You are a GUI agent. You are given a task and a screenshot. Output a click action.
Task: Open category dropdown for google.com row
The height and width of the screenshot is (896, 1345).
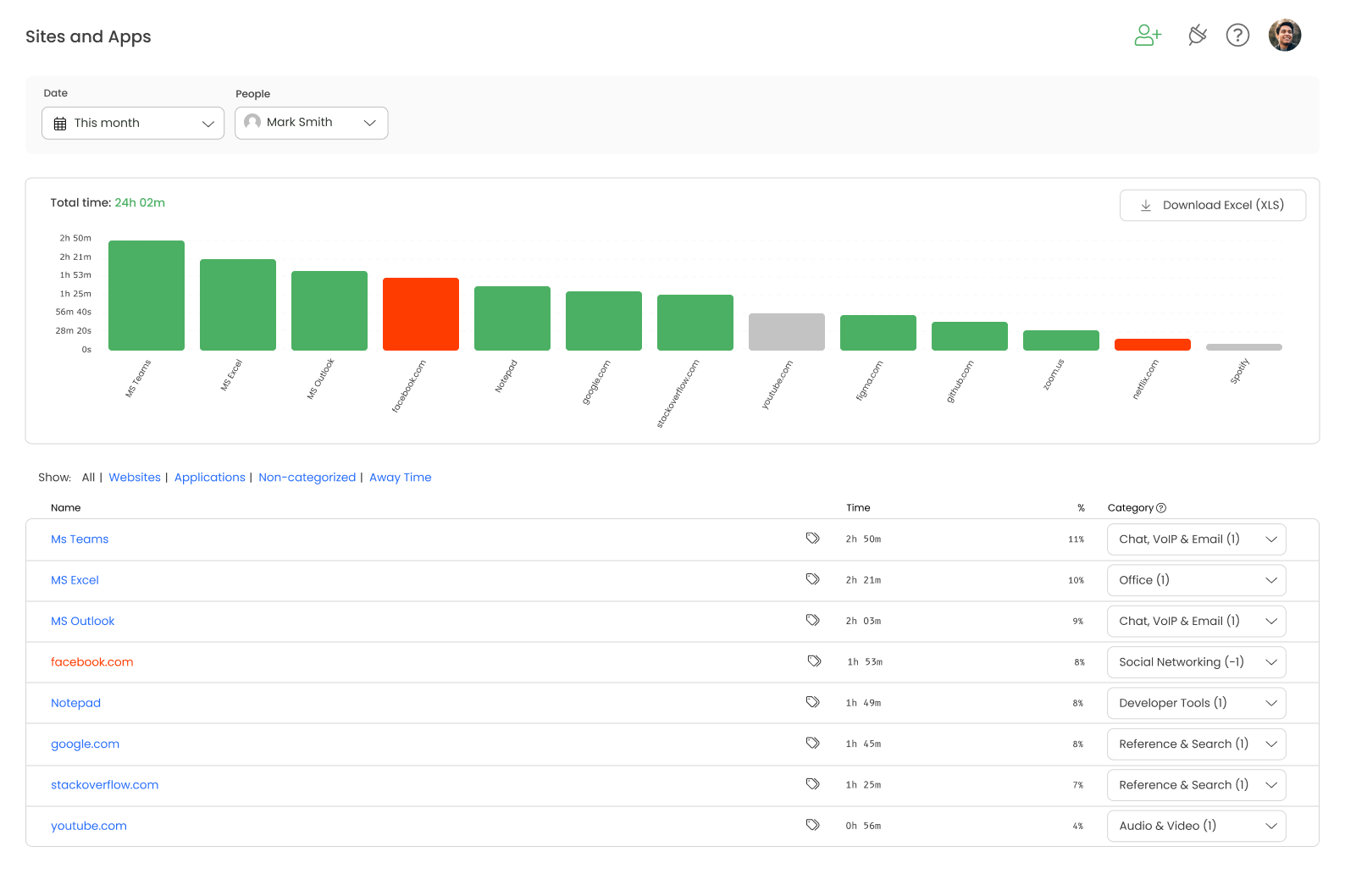click(x=1196, y=744)
